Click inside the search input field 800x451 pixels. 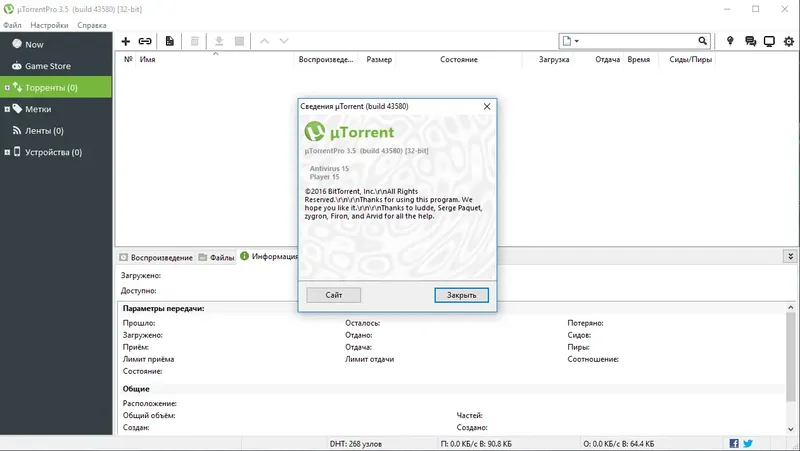tap(638, 41)
